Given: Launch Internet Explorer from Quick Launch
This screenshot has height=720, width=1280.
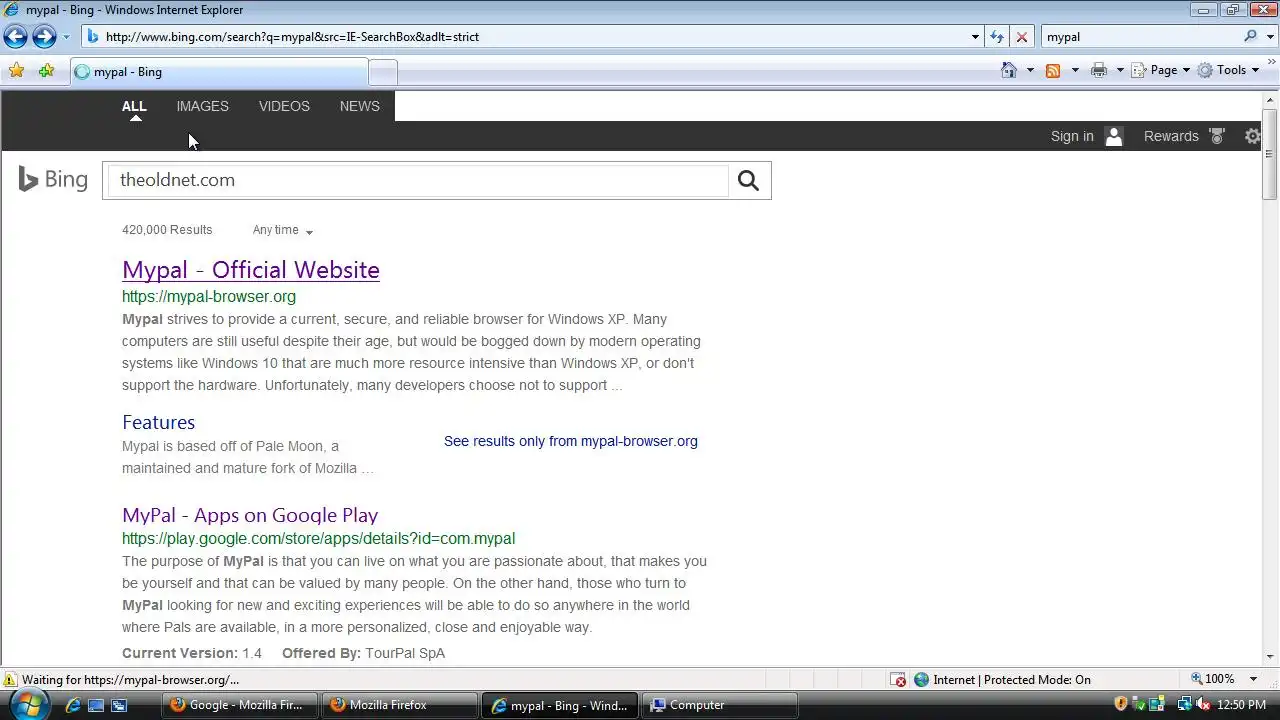Looking at the screenshot, I should [x=73, y=705].
